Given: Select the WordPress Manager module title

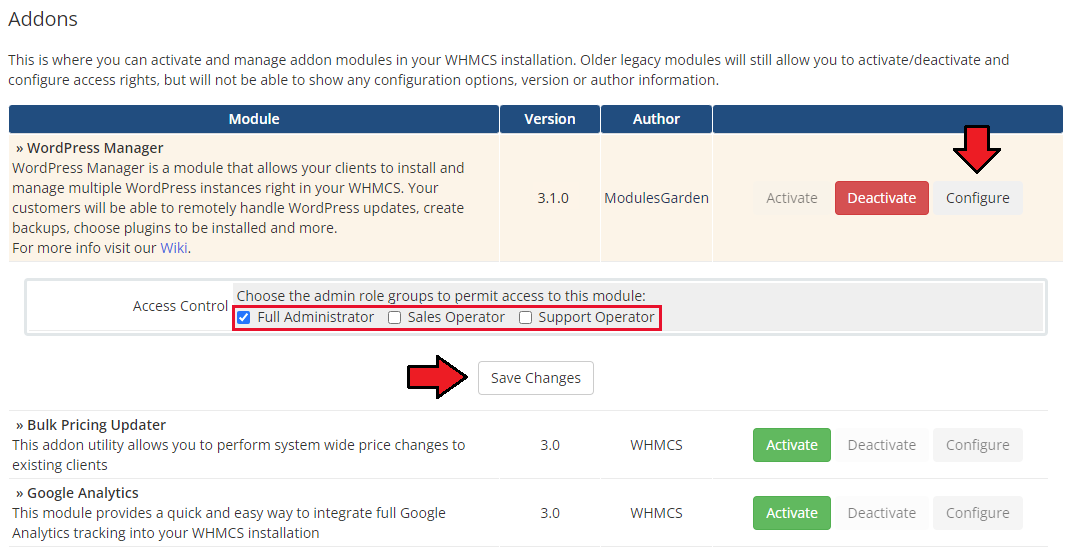Looking at the screenshot, I should (x=95, y=148).
